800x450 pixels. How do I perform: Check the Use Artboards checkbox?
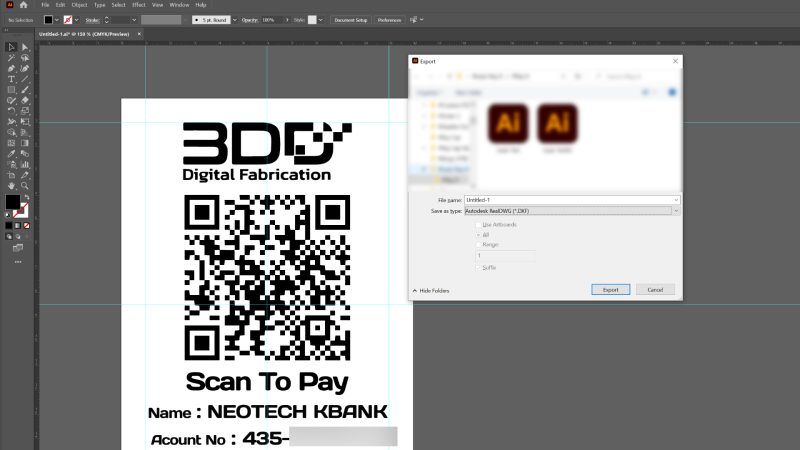coord(478,224)
